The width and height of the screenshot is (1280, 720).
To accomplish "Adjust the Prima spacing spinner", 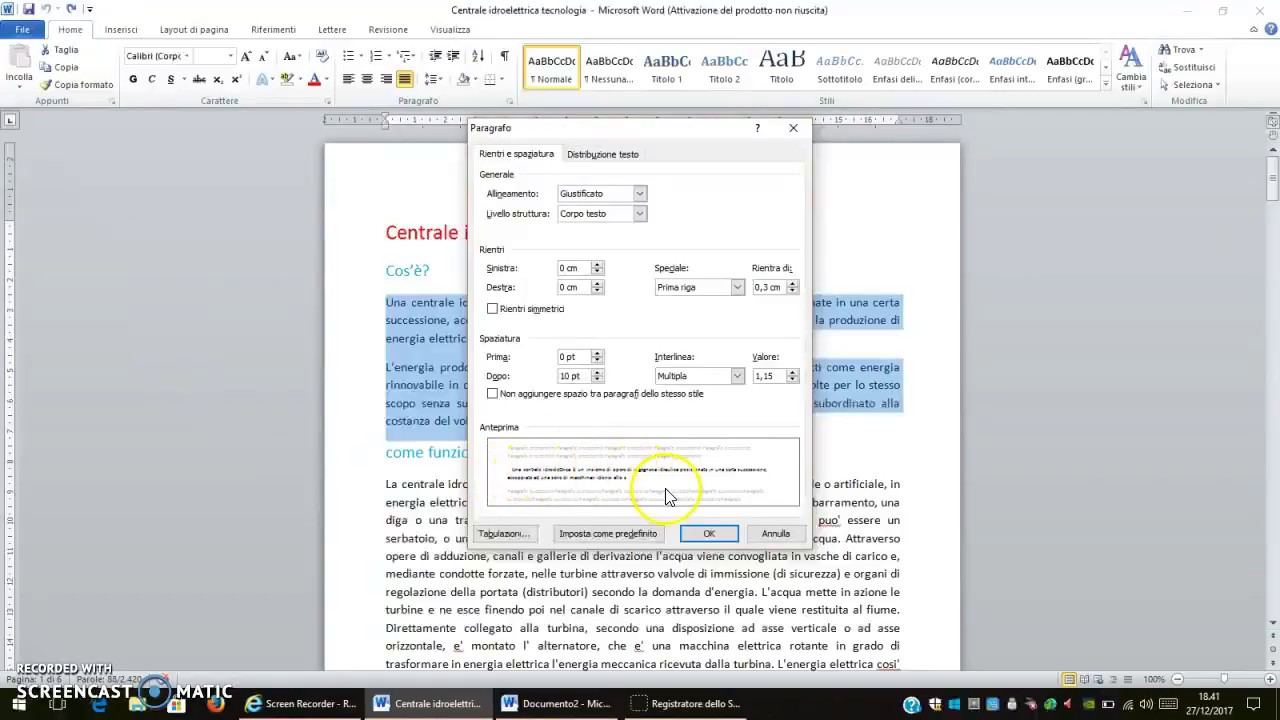I will pos(597,357).
